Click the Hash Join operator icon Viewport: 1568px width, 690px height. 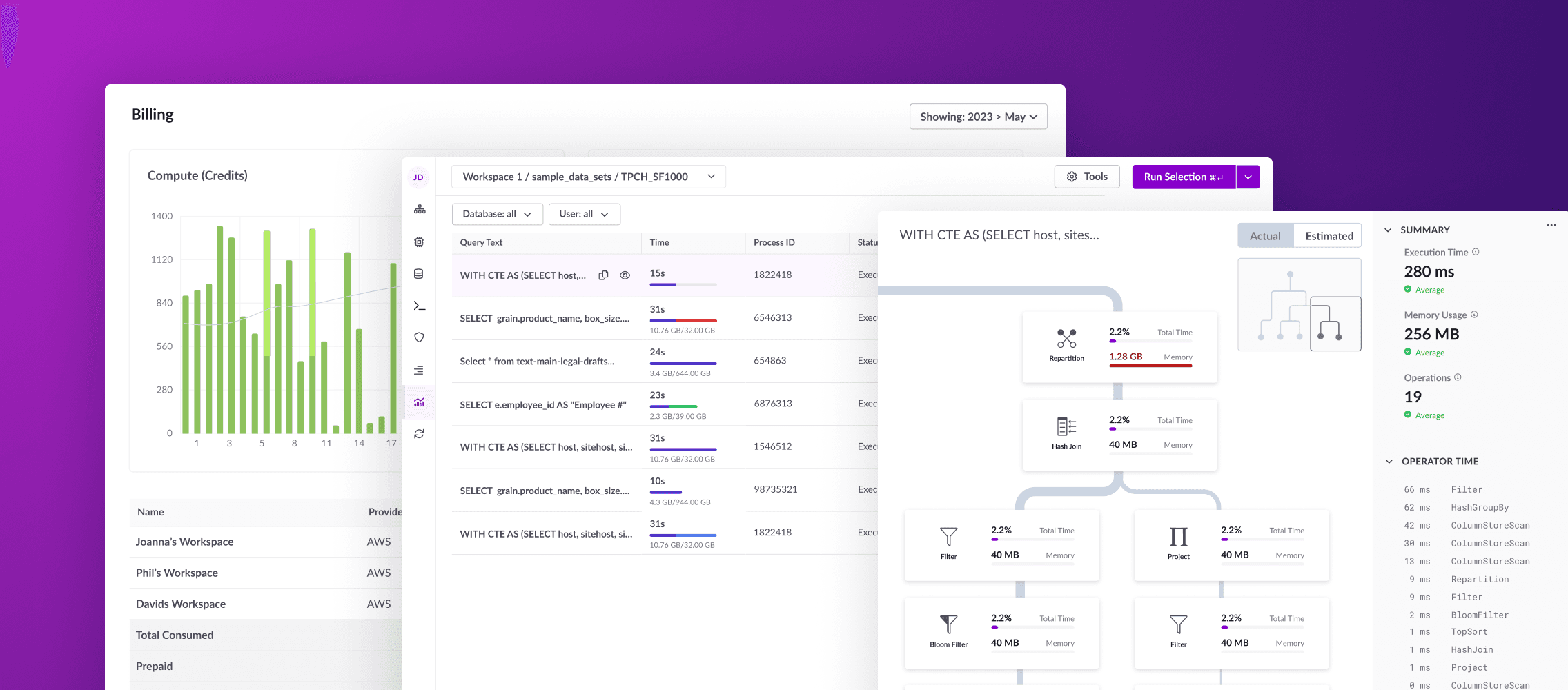(x=1066, y=426)
